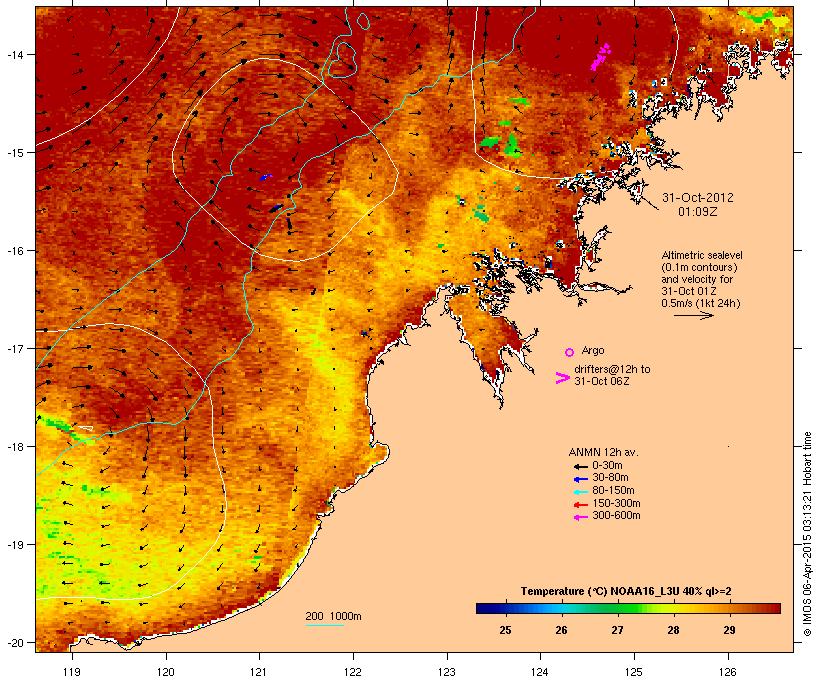The image size is (820, 680).
Task: Click the 'and velocity for' text line
Action: click(697, 279)
